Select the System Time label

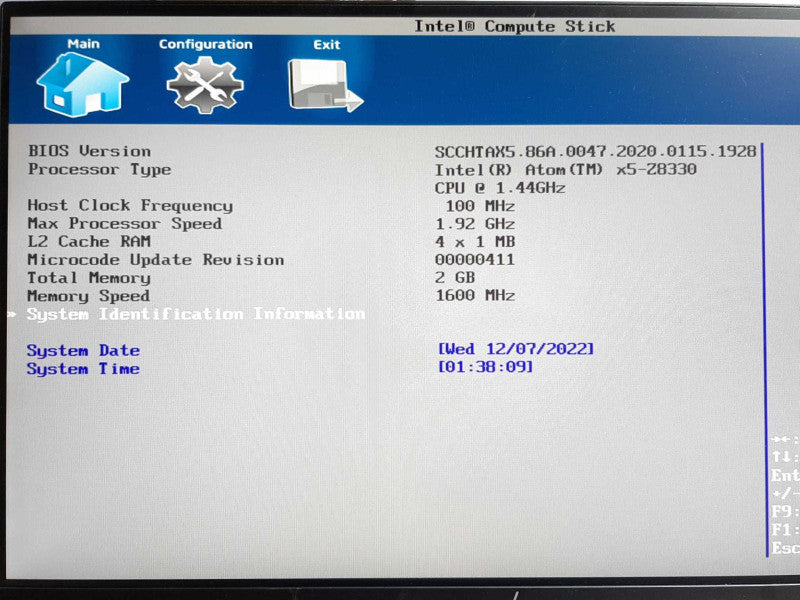tap(83, 368)
